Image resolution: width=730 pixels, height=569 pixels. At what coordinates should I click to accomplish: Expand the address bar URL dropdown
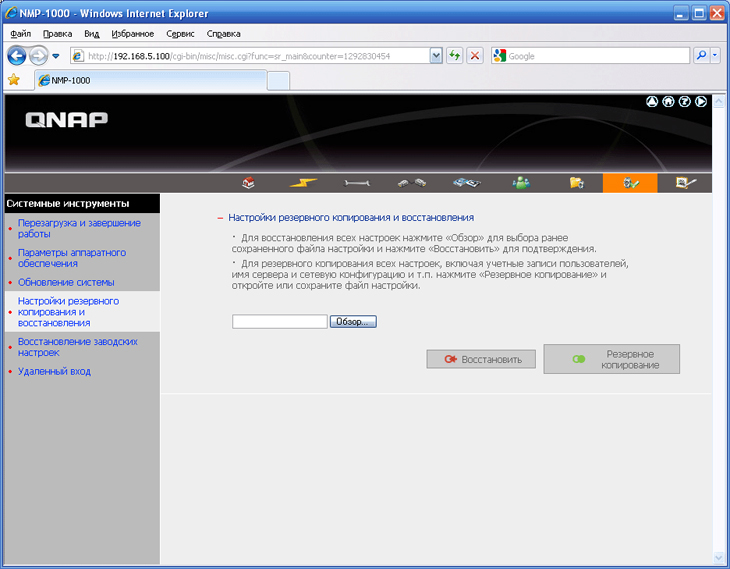(x=436, y=56)
